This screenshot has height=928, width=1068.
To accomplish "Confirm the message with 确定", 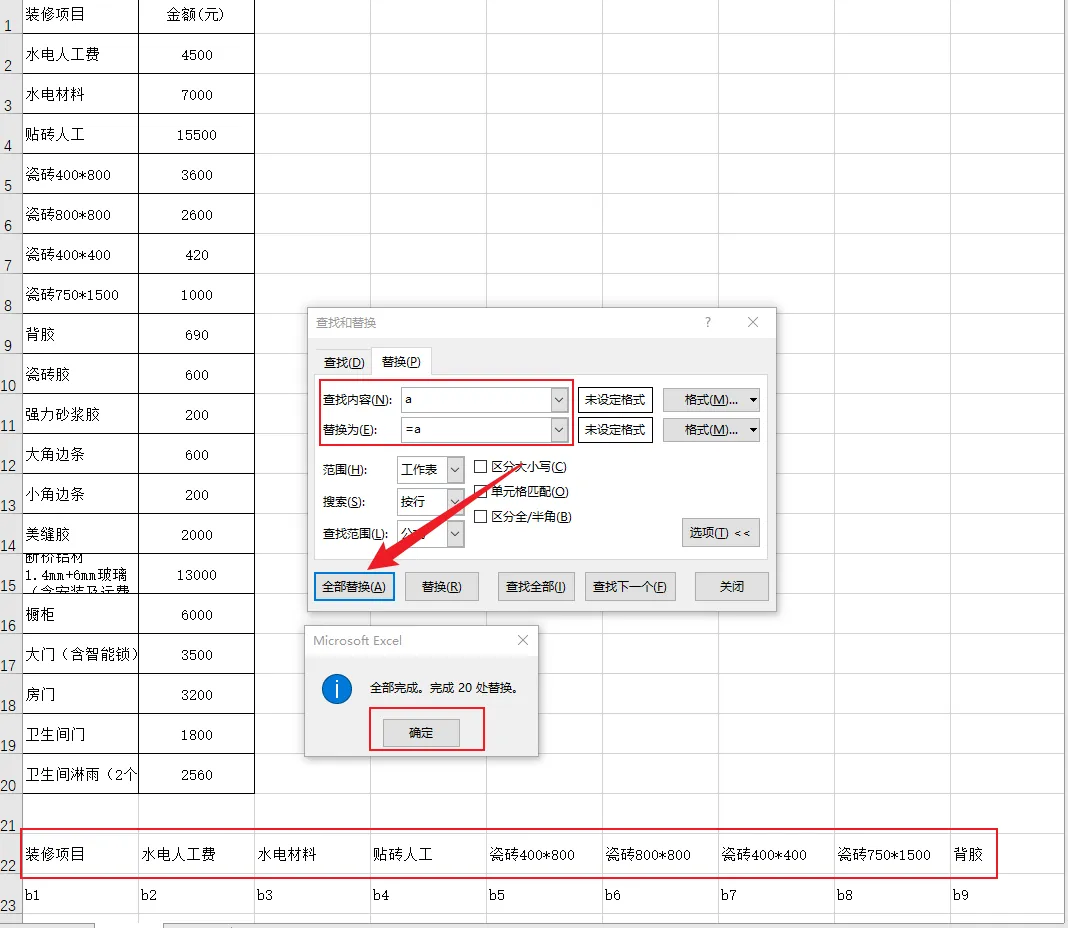I will (421, 733).
